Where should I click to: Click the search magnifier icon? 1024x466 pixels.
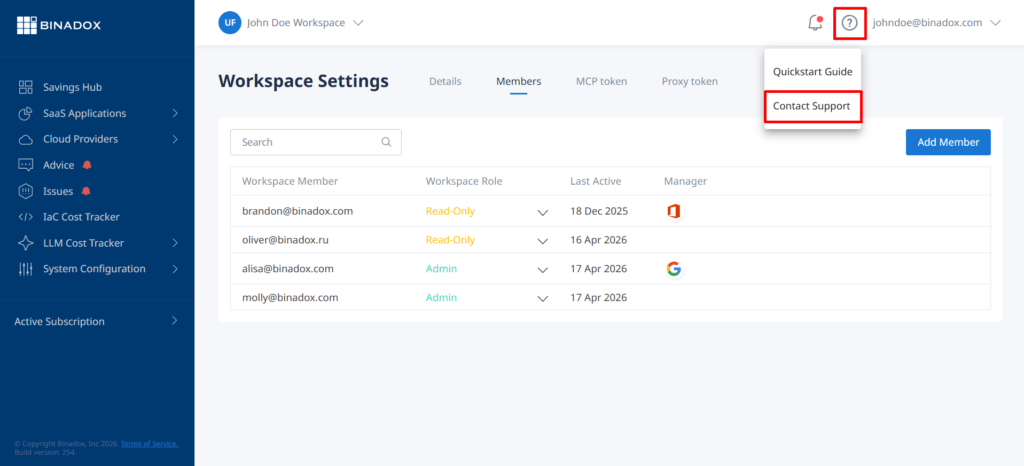pos(387,142)
